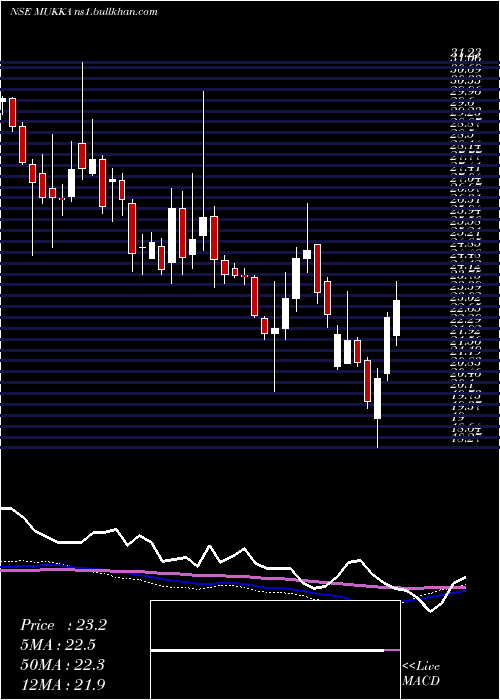The image size is (500, 700).
Task: Click the pink moving average line
Action: click(x=232, y=577)
